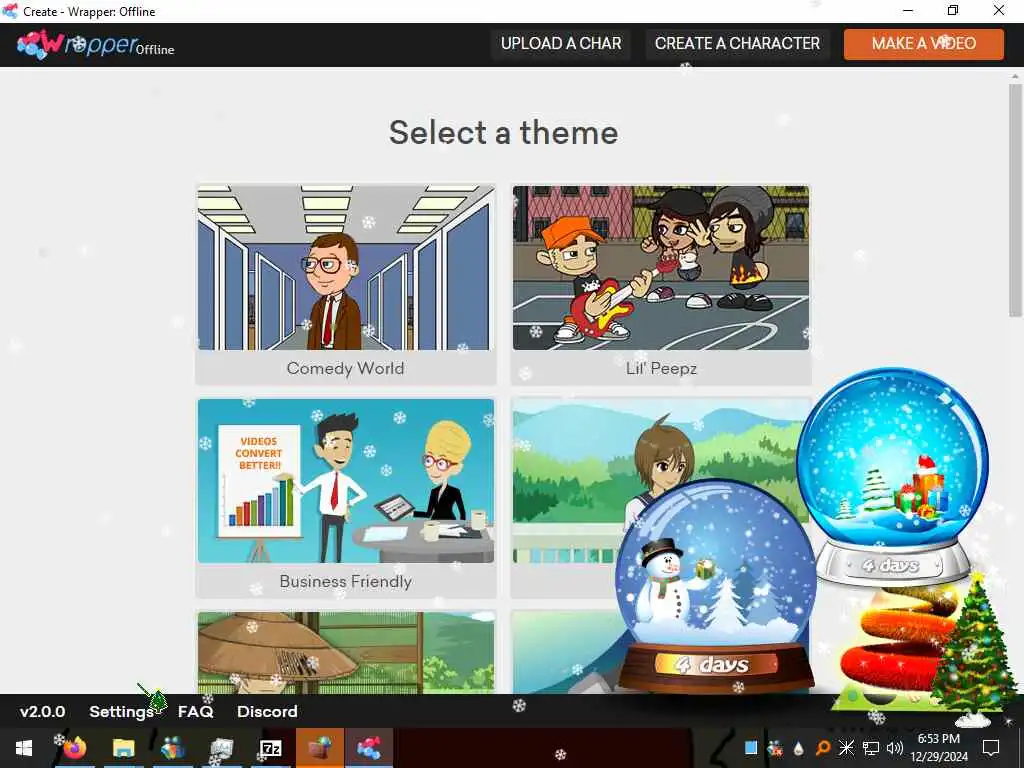Click the Business Friendly label
The image size is (1024, 768).
click(345, 581)
